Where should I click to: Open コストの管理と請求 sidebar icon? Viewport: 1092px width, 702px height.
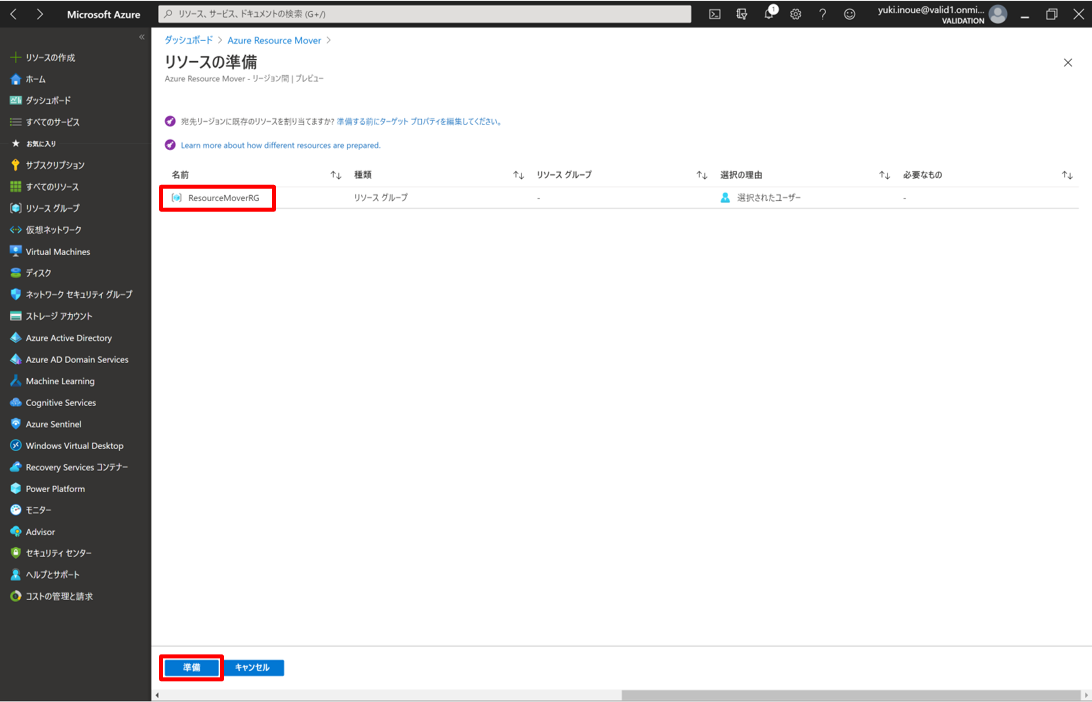point(15,596)
